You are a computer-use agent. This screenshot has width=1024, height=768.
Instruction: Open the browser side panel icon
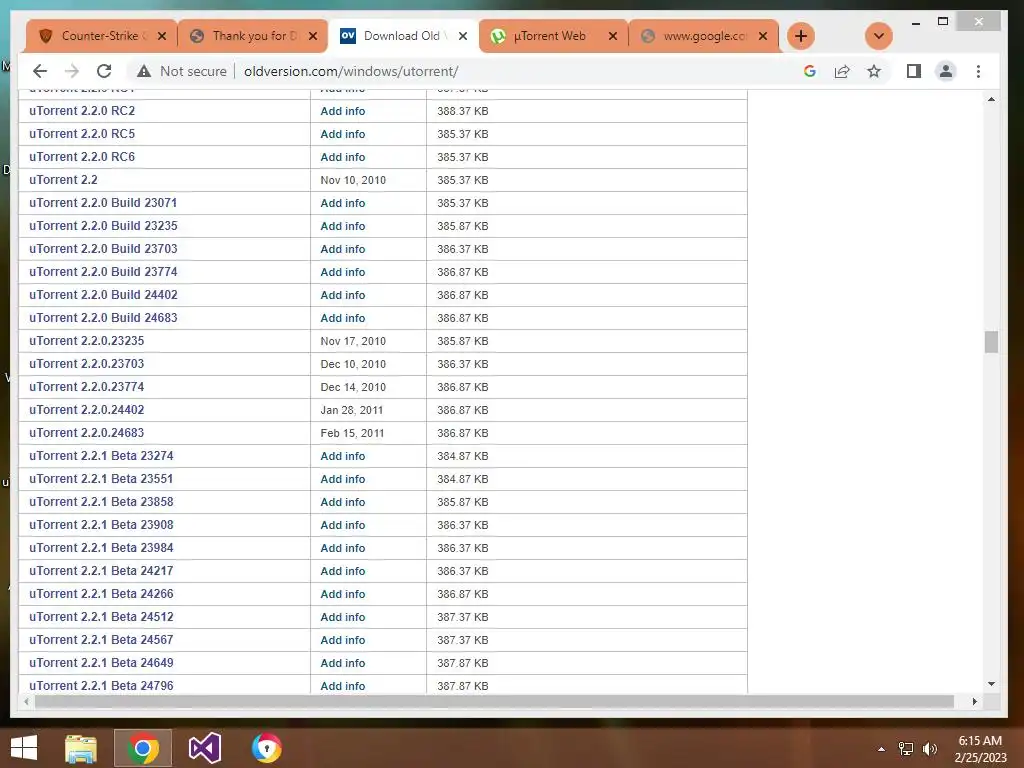point(914,71)
